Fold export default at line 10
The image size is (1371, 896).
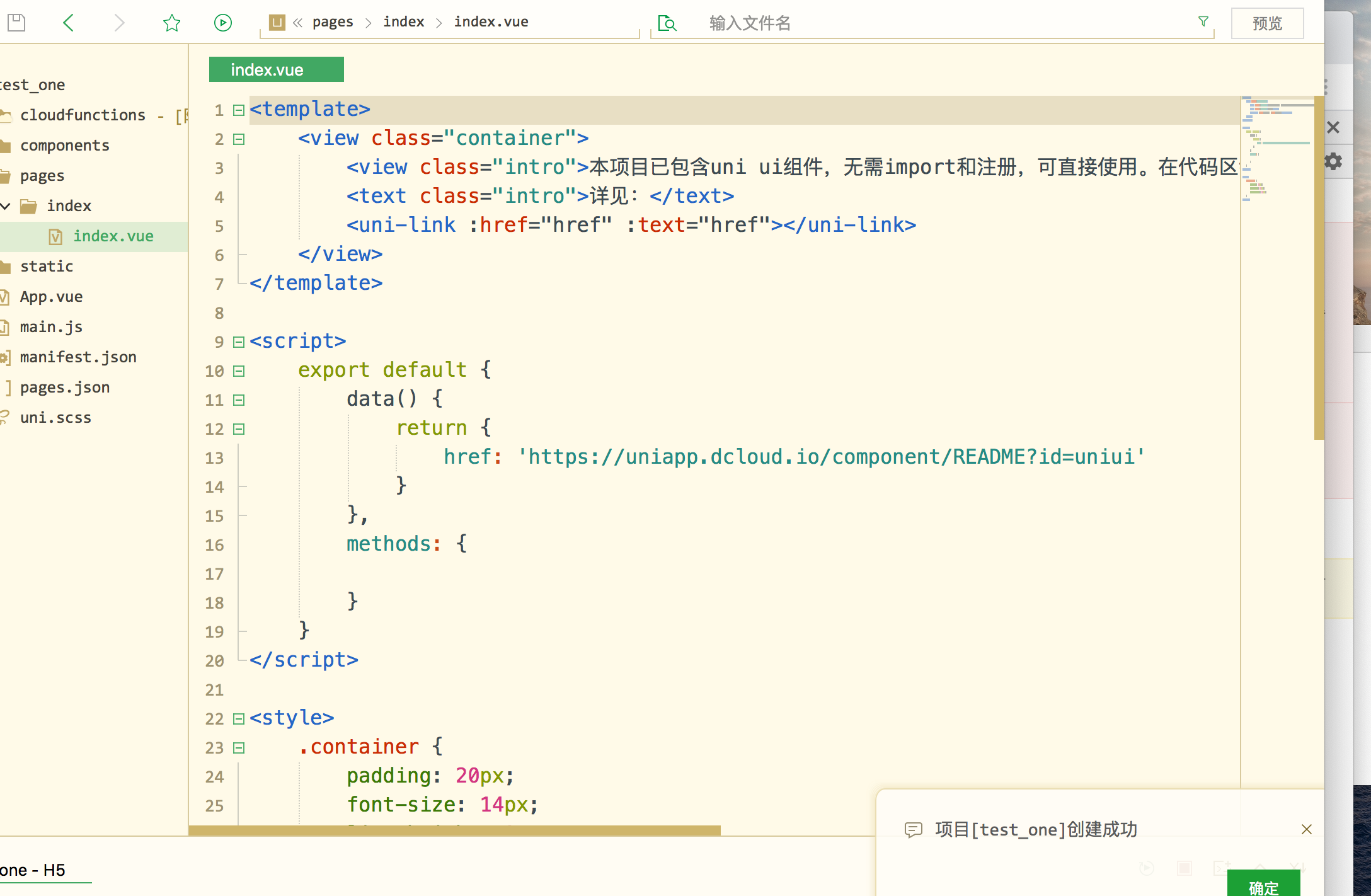[239, 371]
